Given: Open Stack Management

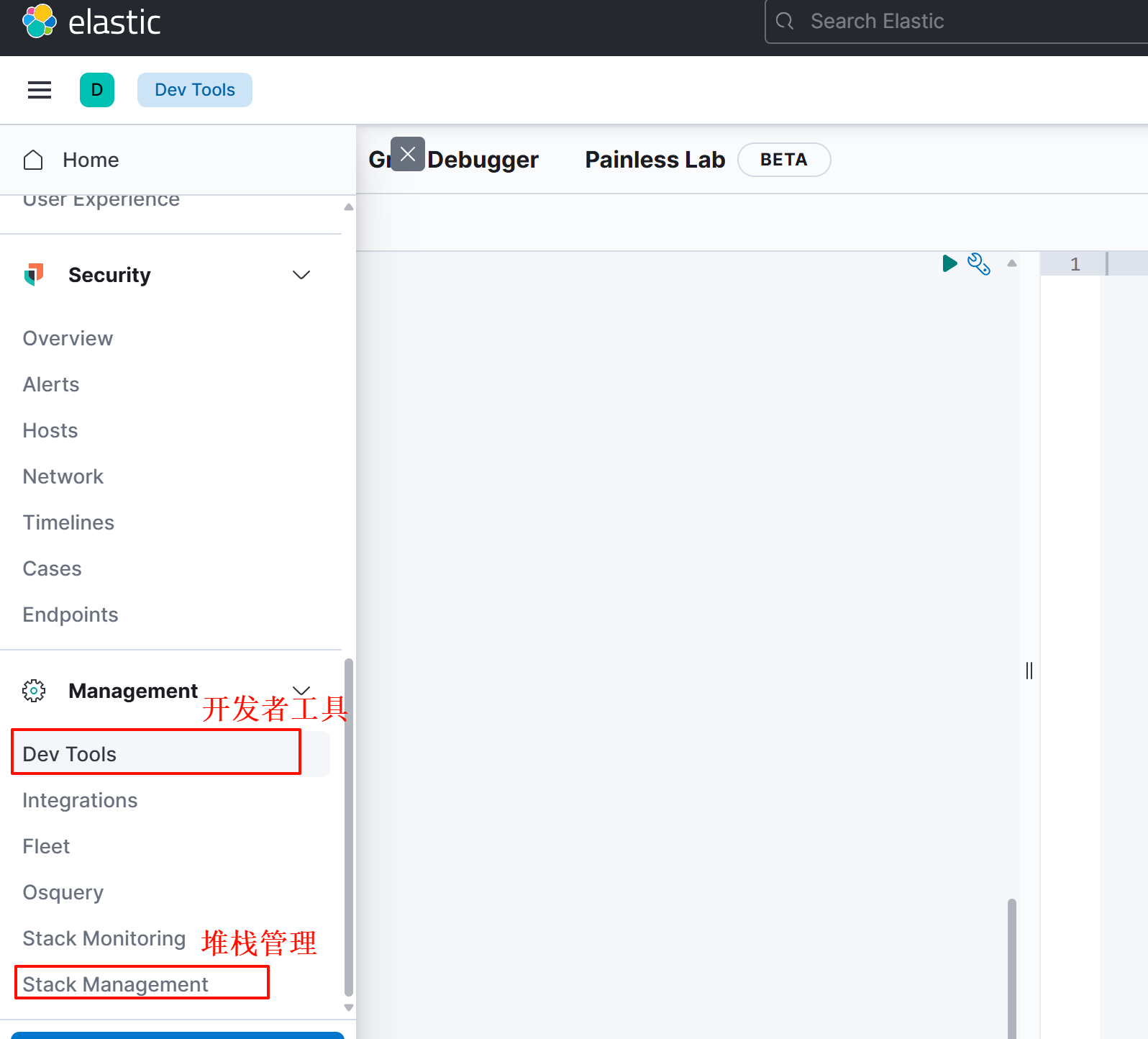Looking at the screenshot, I should point(116,984).
